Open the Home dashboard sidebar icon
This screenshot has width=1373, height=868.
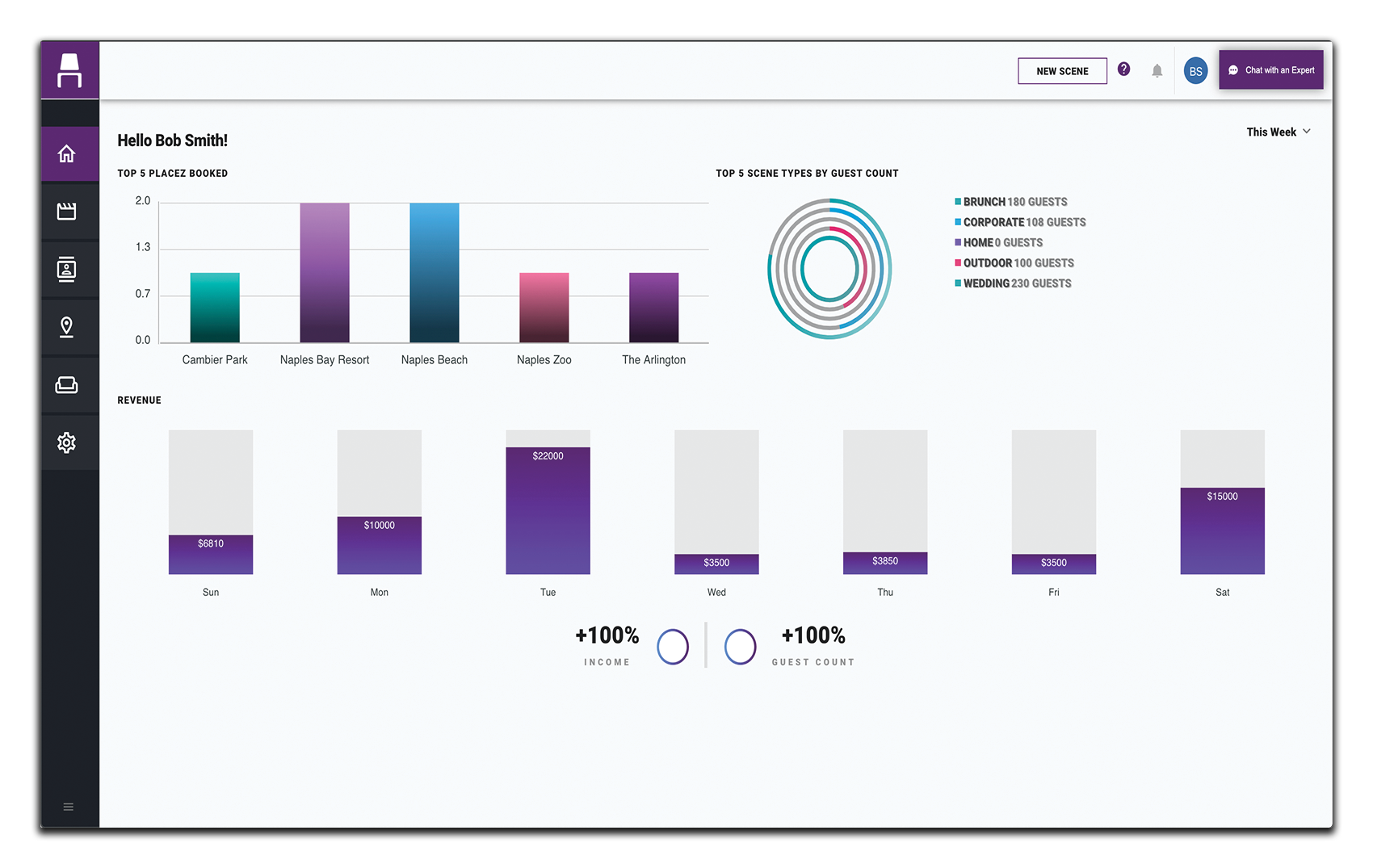coord(67,153)
